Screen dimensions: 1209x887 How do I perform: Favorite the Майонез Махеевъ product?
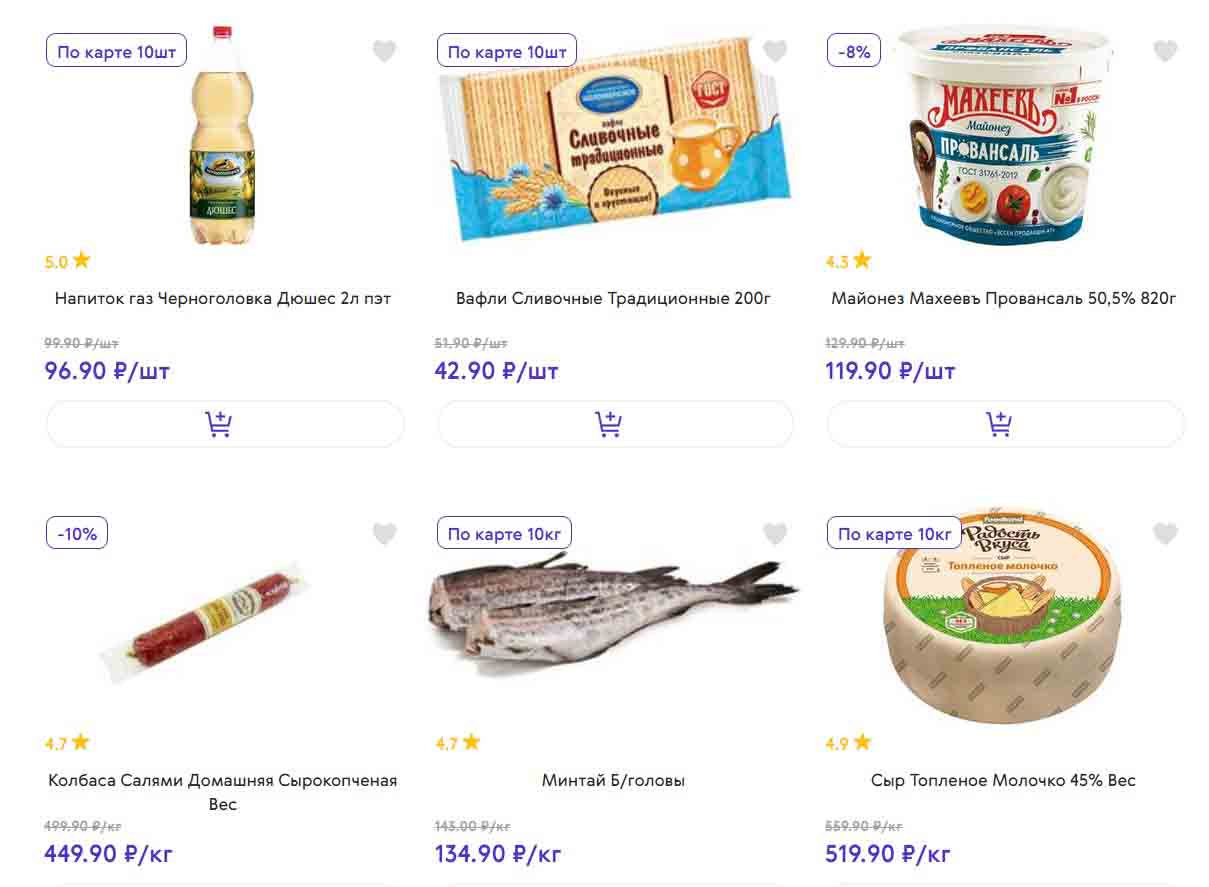click(1165, 51)
